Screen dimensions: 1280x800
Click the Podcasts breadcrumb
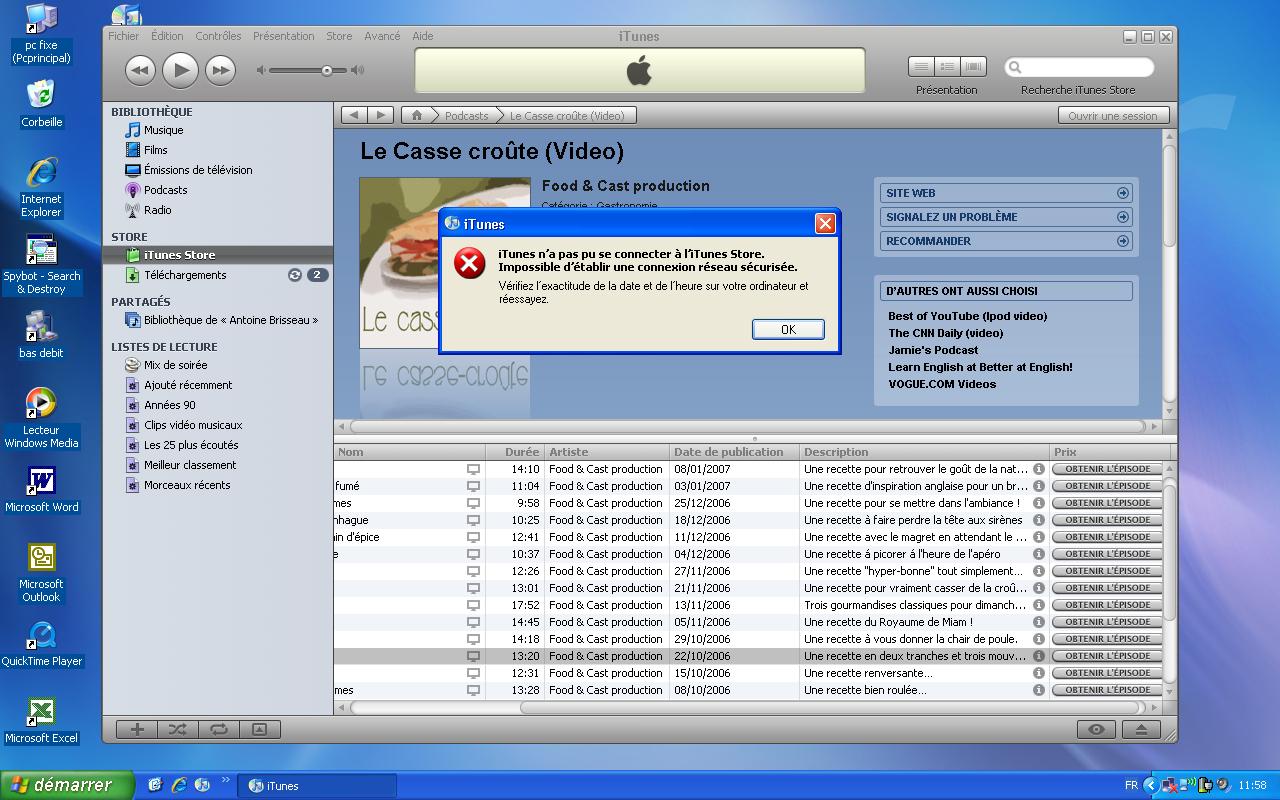[467, 115]
